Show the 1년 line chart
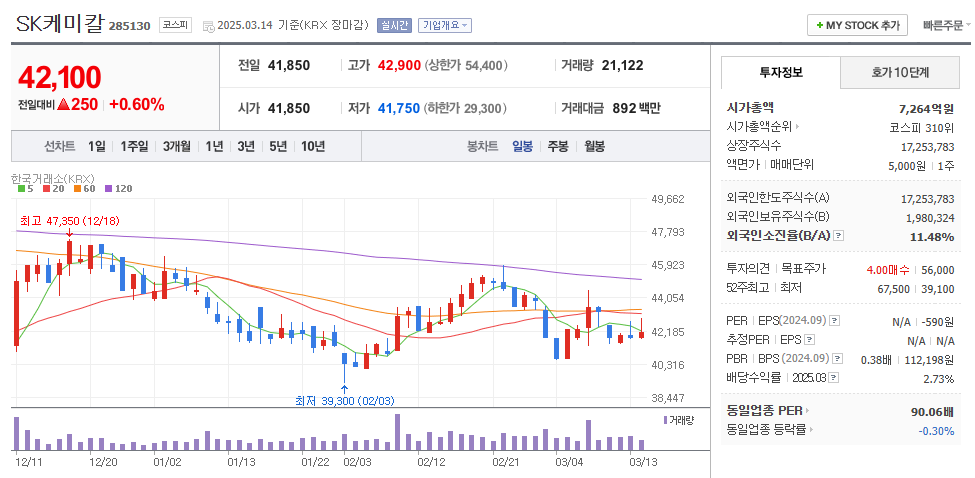The height and width of the screenshot is (478, 975). 214,147
